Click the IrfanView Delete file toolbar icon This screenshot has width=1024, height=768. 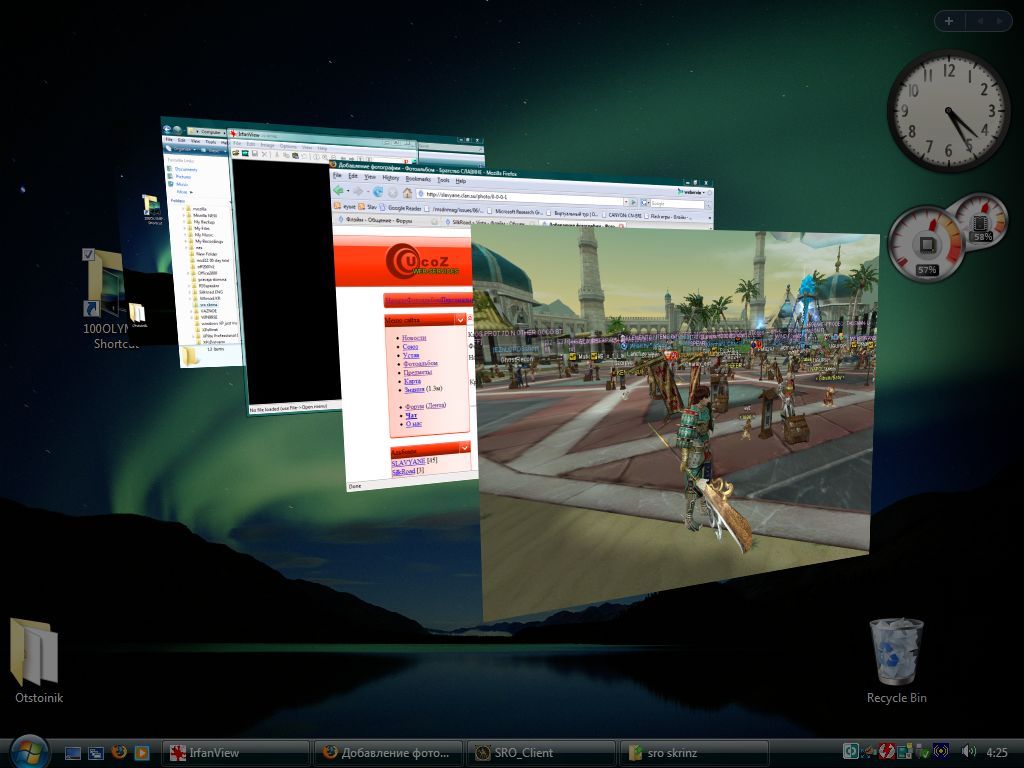(x=264, y=154)
